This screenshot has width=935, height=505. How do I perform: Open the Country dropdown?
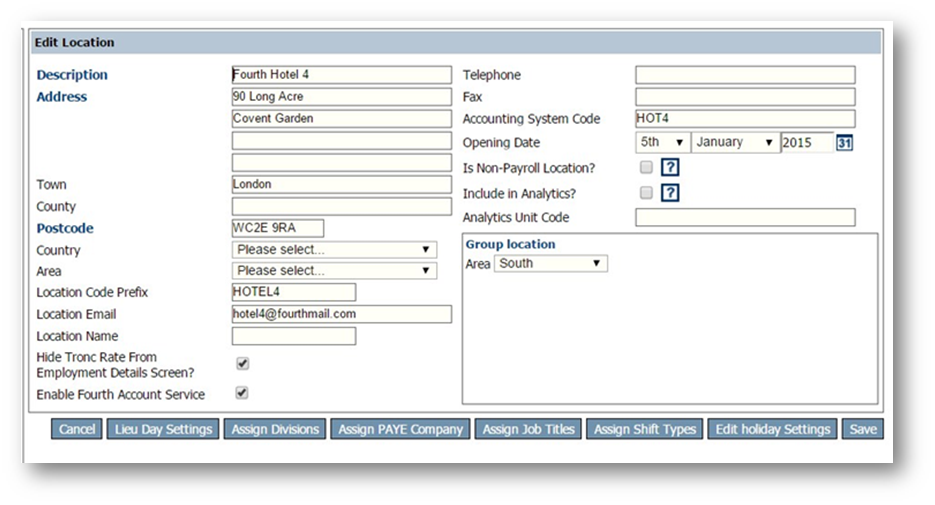click(x=334, y=250)
